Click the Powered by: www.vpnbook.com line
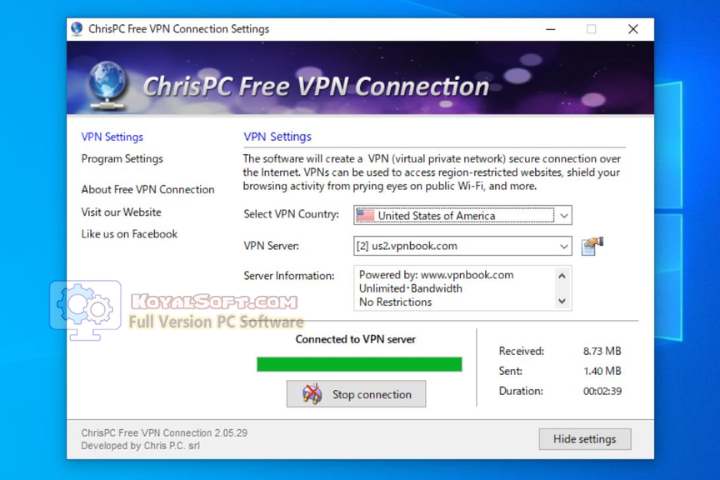The image size is (720, 480). point(436,275)
